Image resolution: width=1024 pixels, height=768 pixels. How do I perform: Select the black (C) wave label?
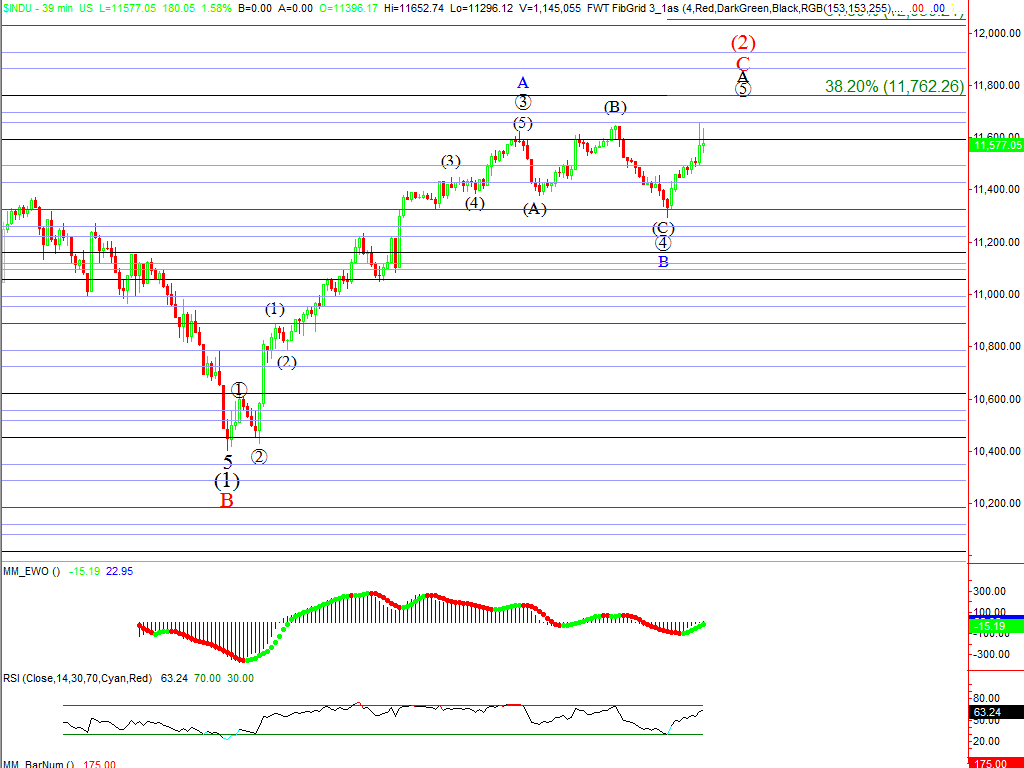663,227
